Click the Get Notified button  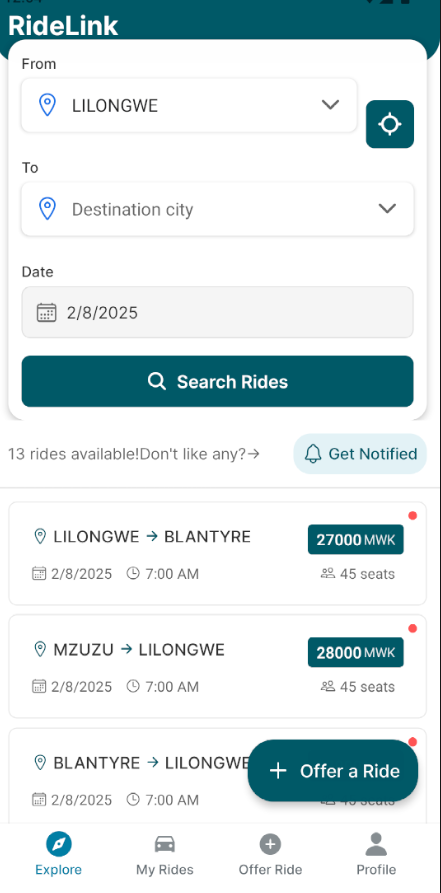pos(360,454)
